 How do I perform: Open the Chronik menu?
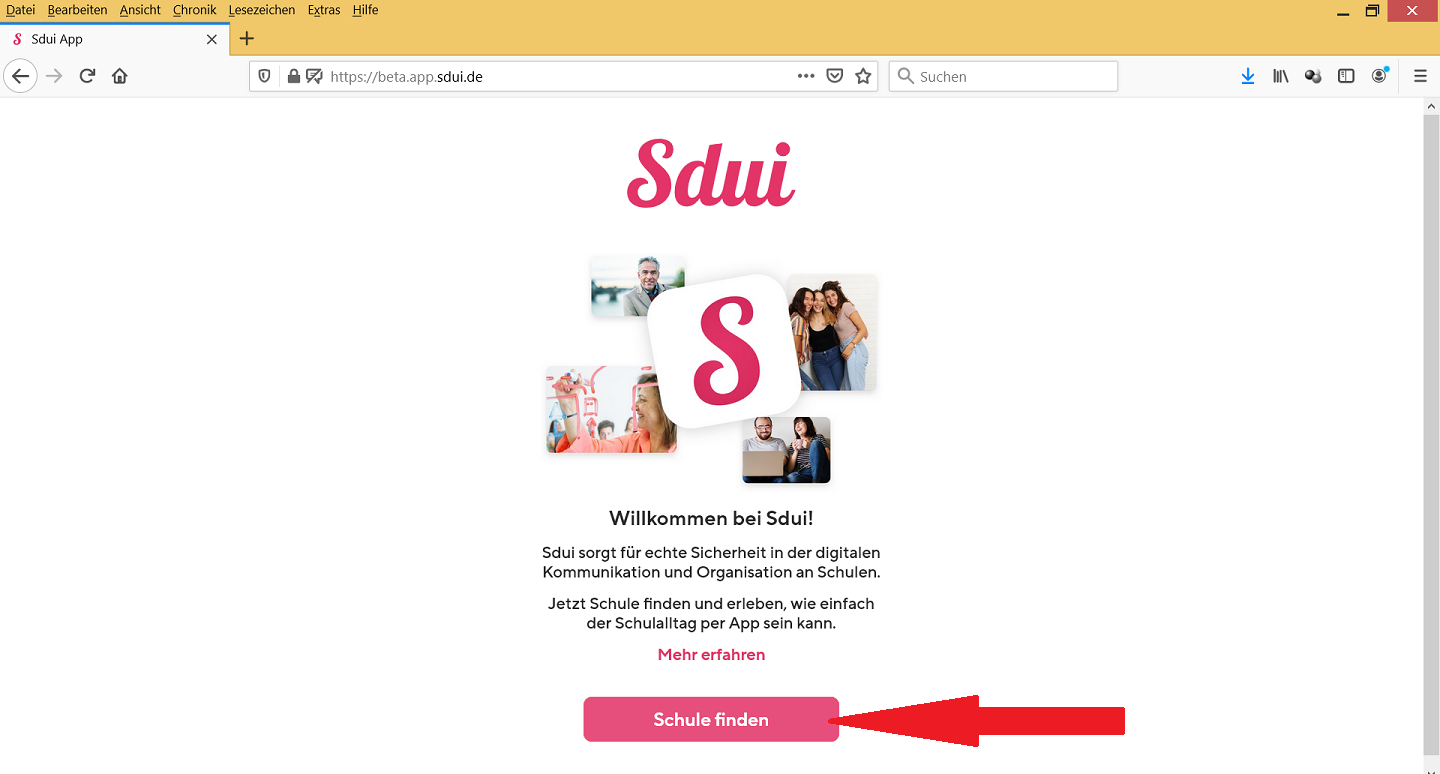click(194, 10)
